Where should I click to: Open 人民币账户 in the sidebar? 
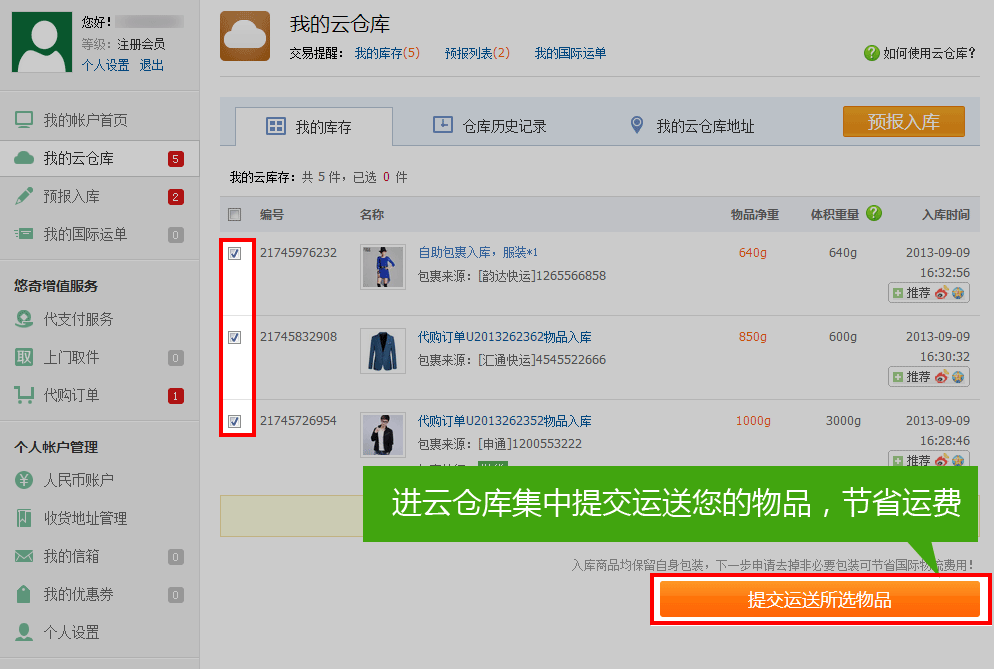(x=79, y=480)
